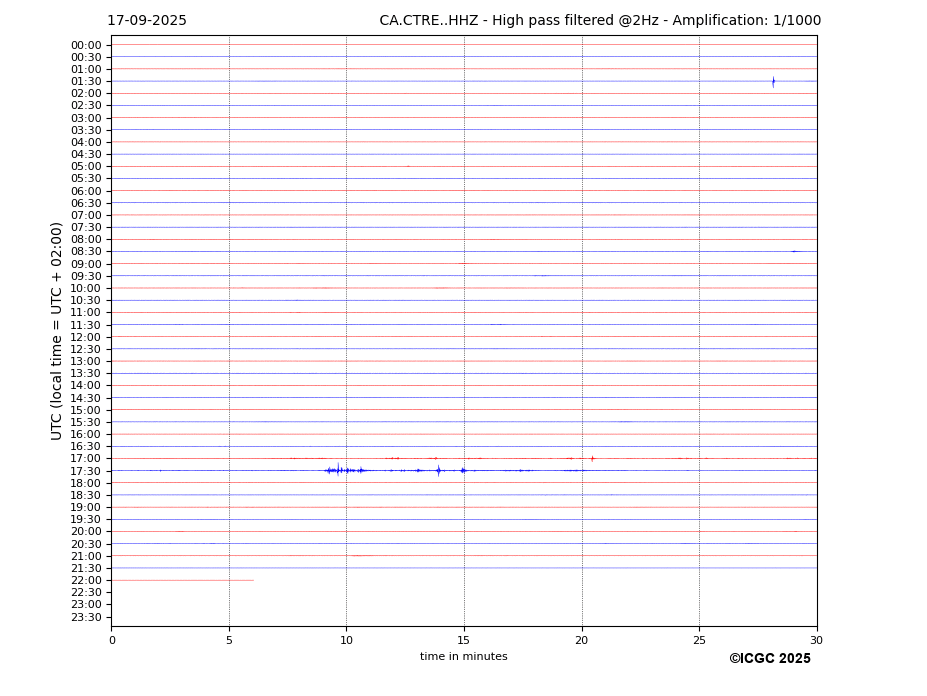
Task: Click the 17:00 time label
Action: pyautogui.click(x=86, y=459)
